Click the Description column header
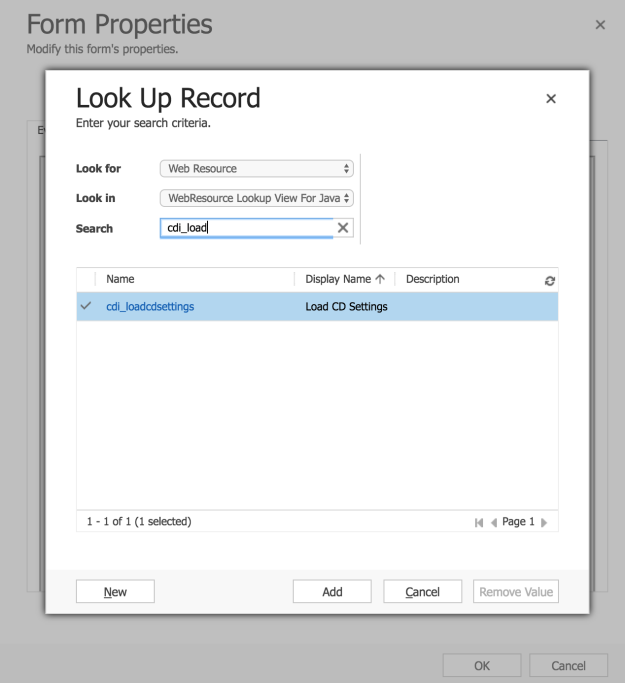The height and width of the screenshot is (683, 625). [x=432, y=280]
